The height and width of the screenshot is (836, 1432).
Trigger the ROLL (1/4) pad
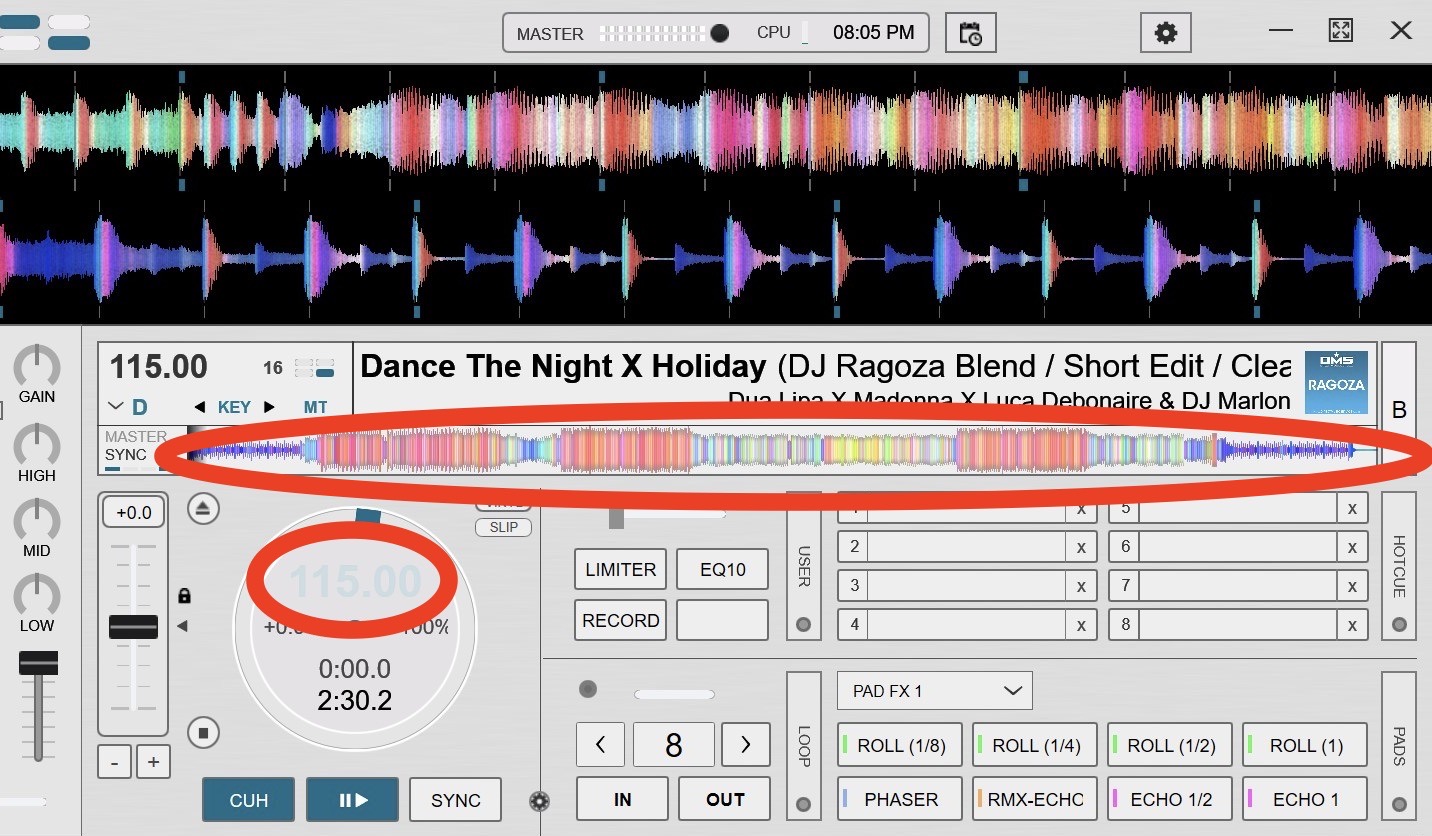(1034, 745)
